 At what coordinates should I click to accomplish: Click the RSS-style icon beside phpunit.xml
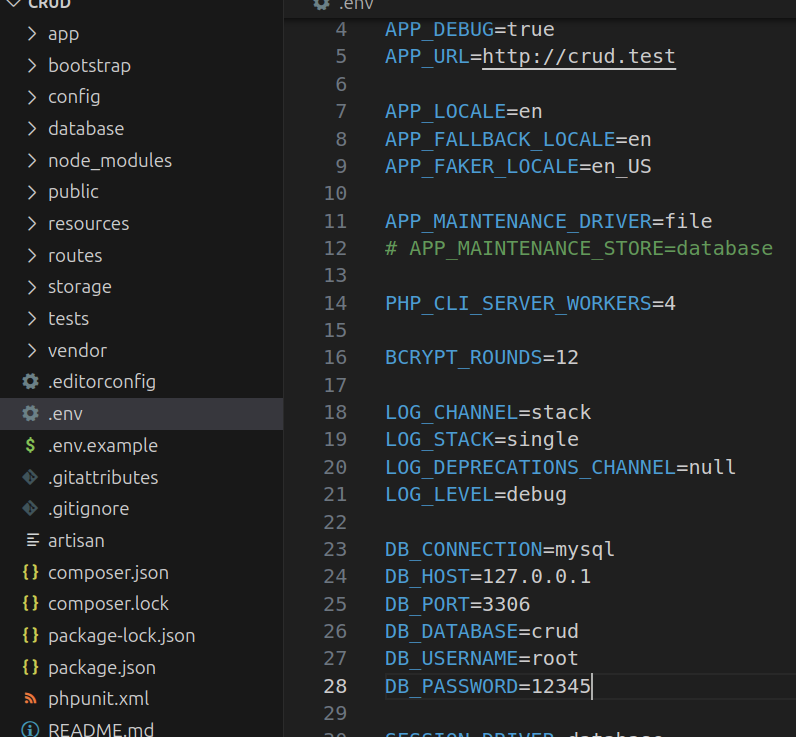(31, 699)
